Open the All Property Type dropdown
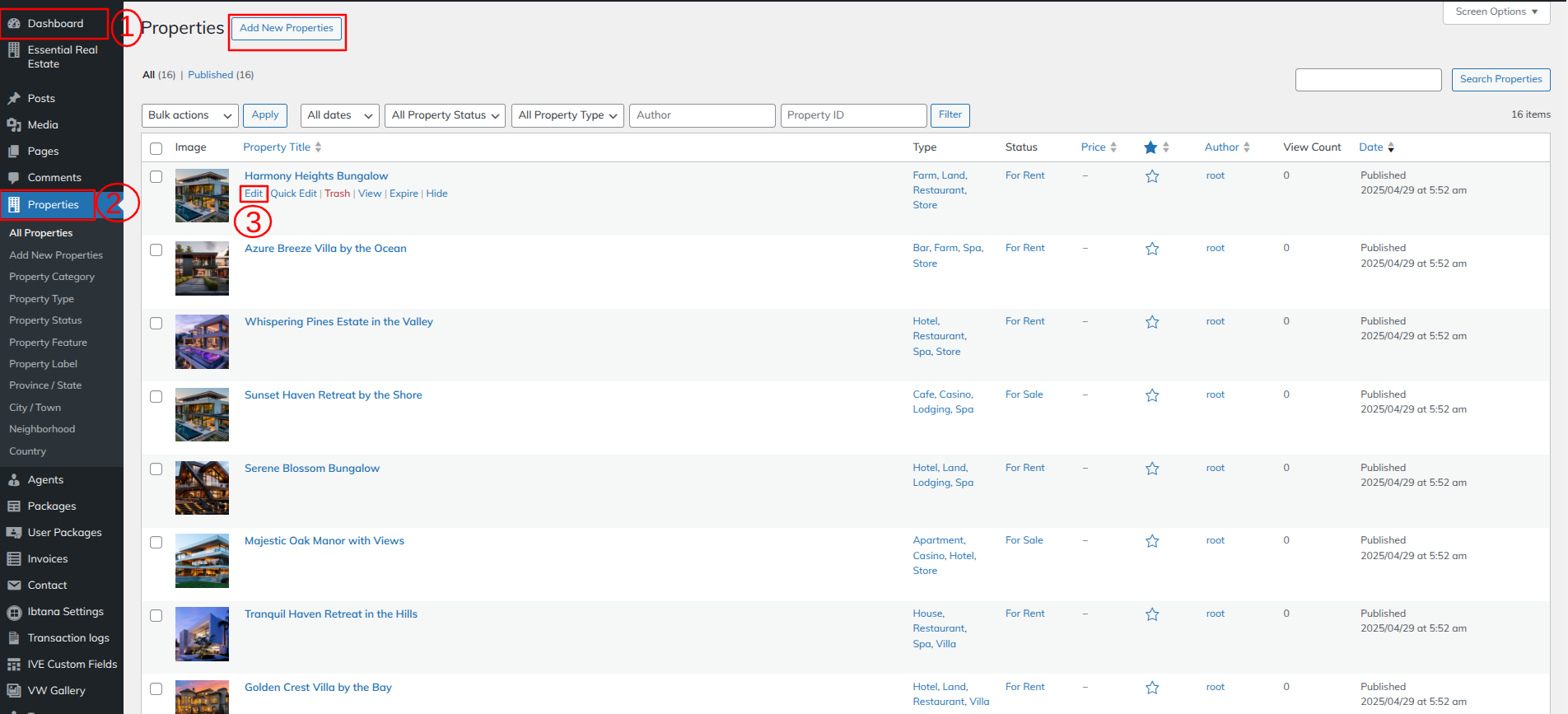 pyautogui.click(x=567, y=115)
